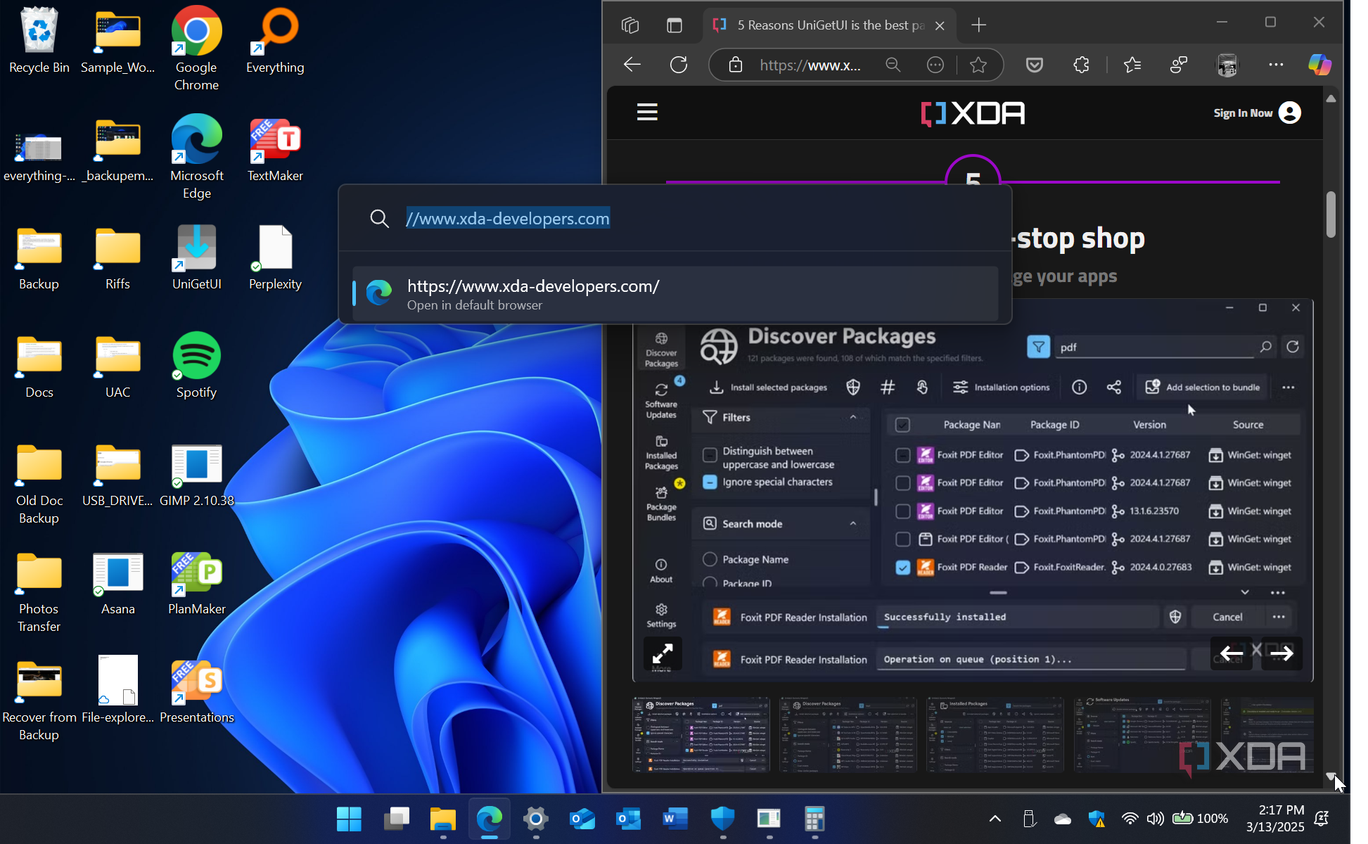
Task: Open Calculator from the taskbar
Action: (815, 819)
